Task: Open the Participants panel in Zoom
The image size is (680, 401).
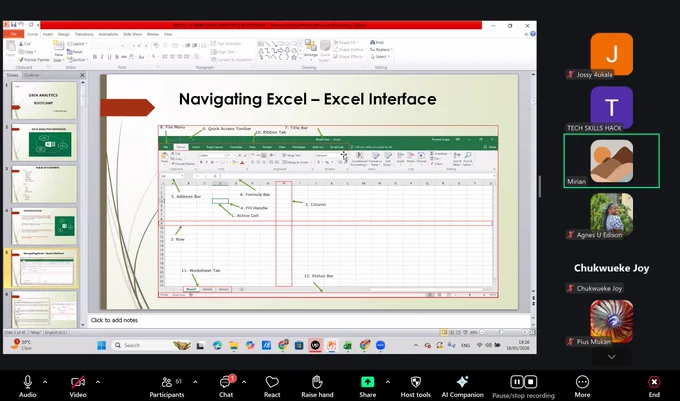Action: tap(167, 386)
